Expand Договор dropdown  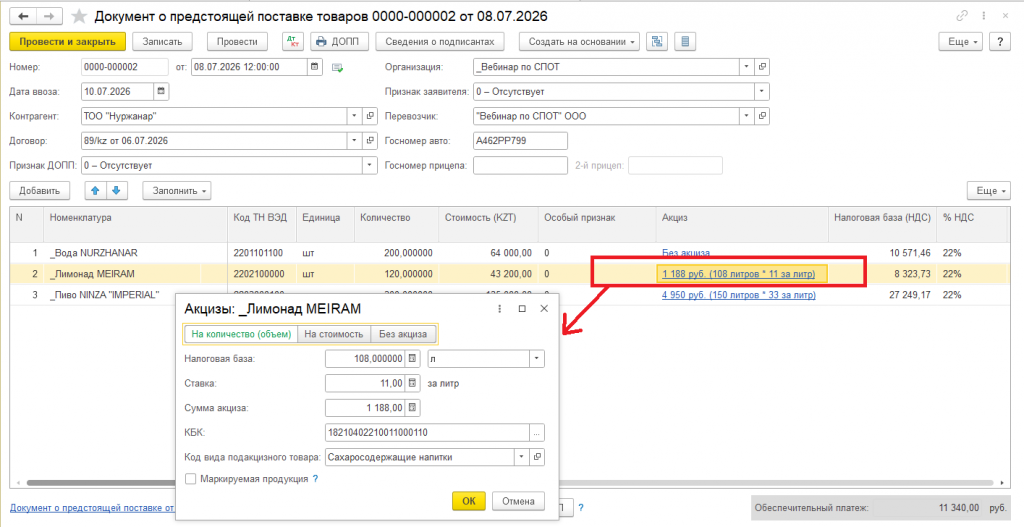(355, 140)
